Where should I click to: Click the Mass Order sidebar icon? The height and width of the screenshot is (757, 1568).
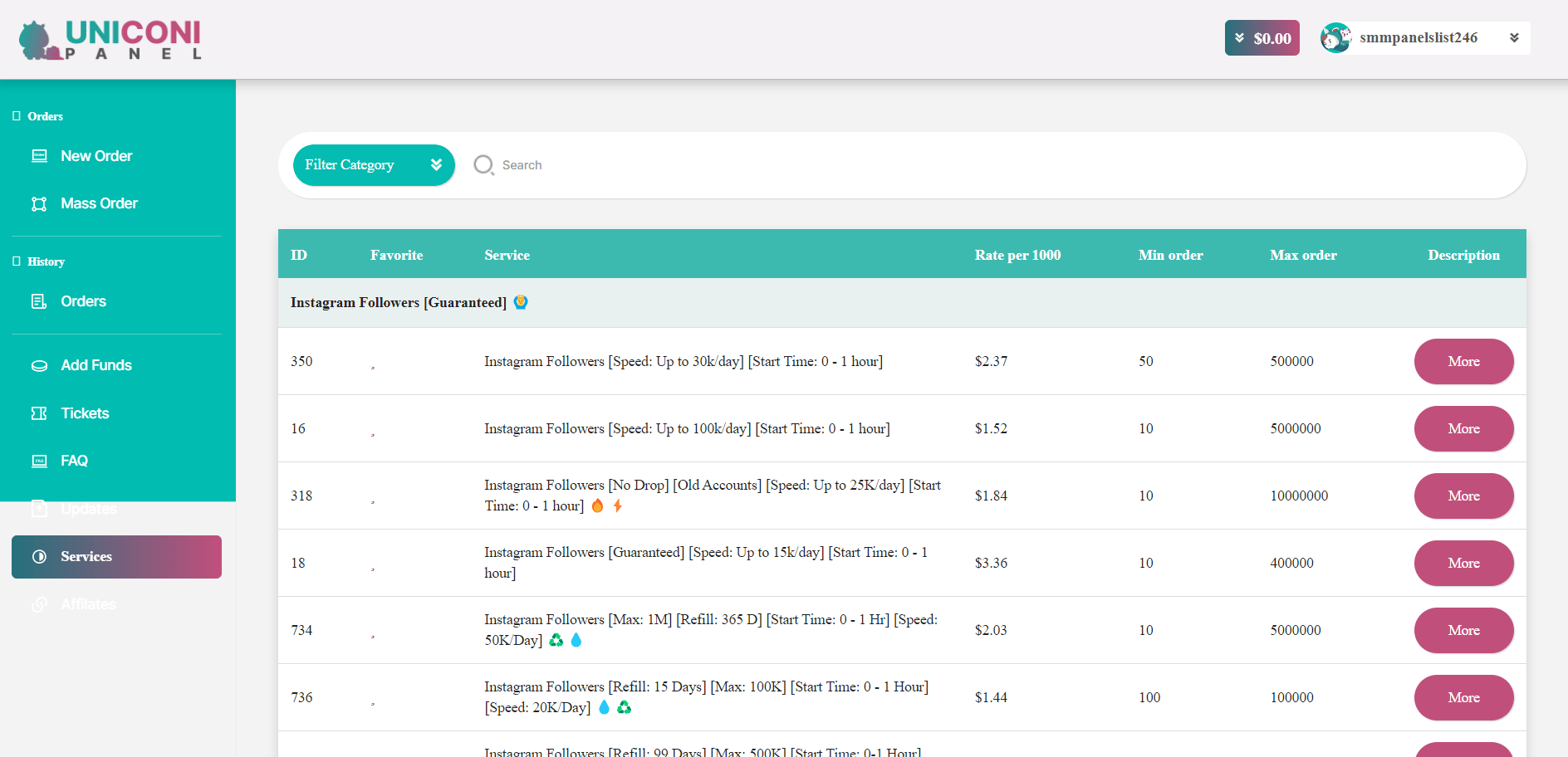(x=39, y=204)
